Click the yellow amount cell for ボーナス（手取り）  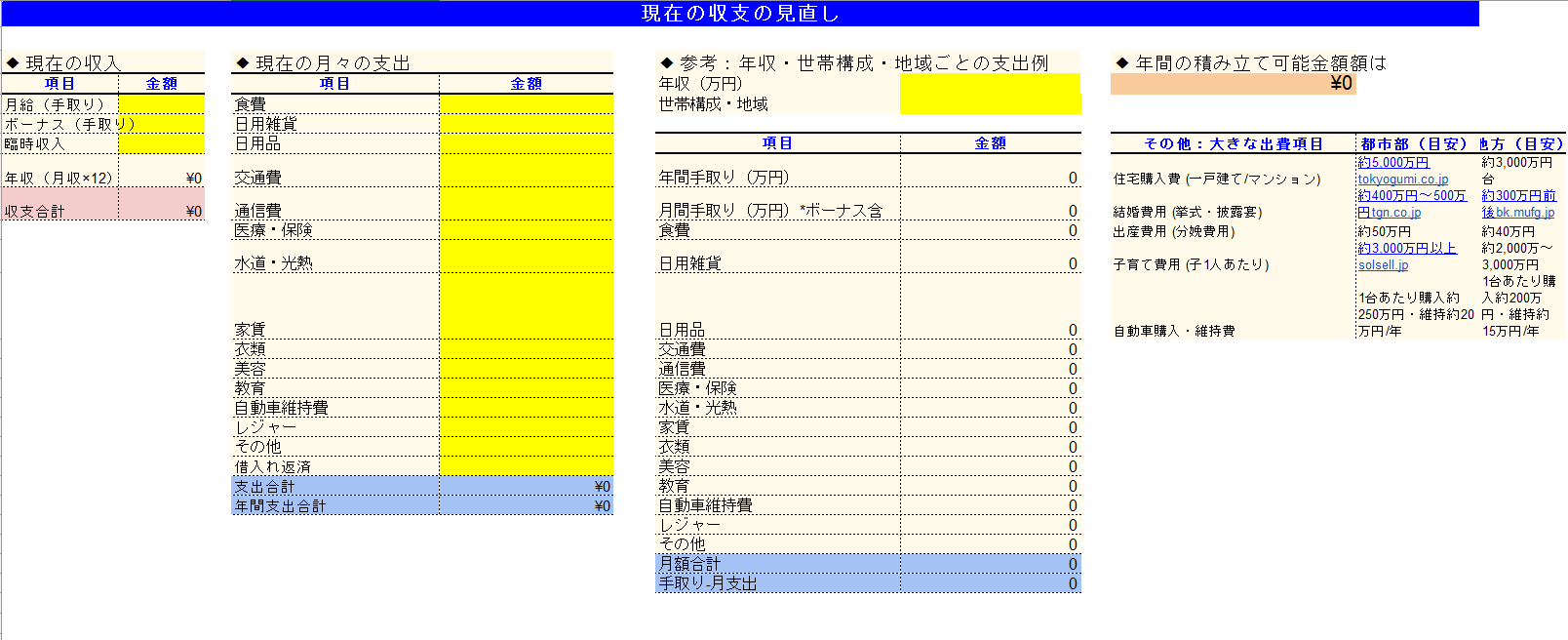(x=161, y=124)
